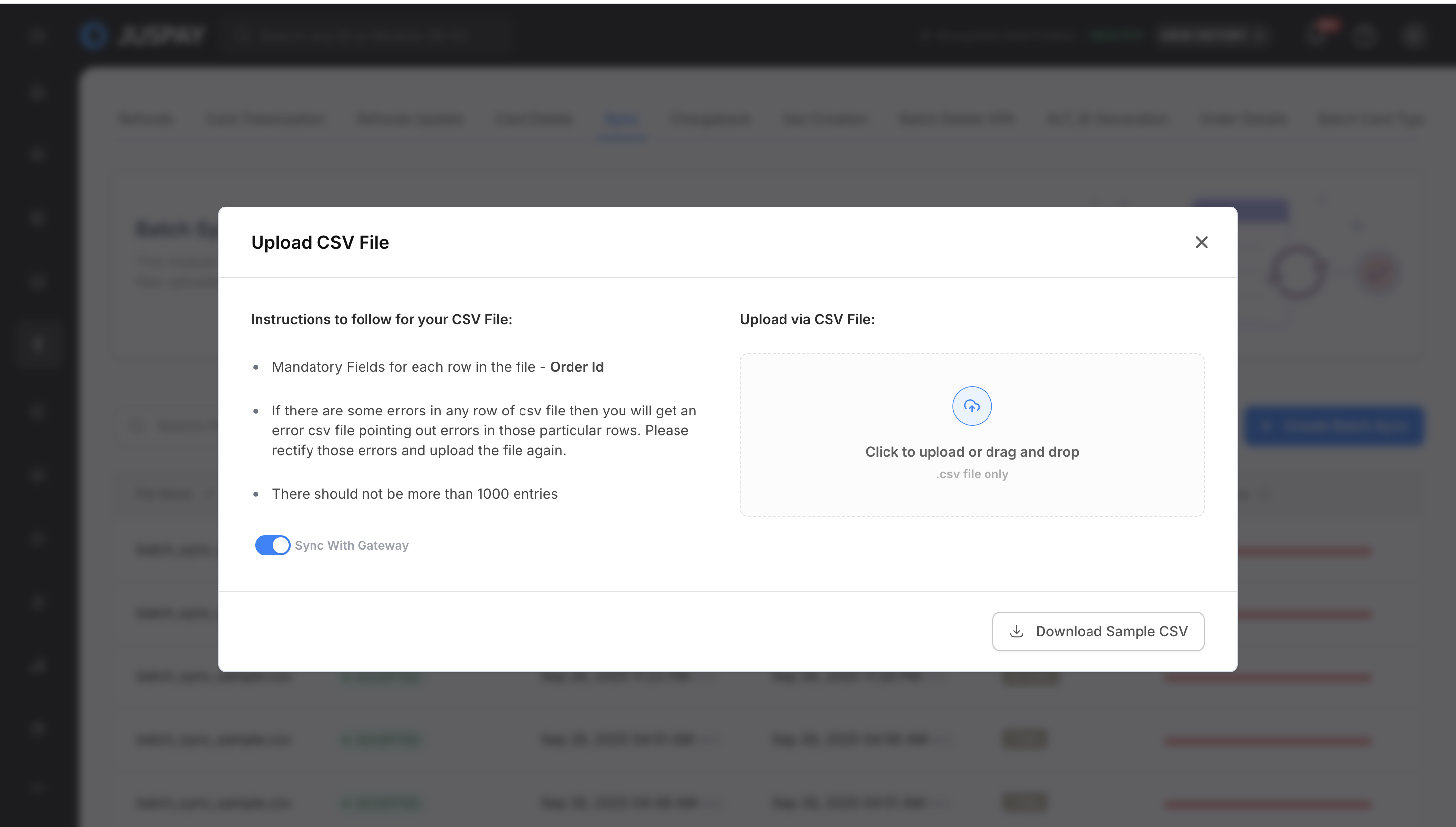Screen dimensions: 1456x827
Task: Click the "Click to upload or drag and drop" text
Action: point(972,452)
